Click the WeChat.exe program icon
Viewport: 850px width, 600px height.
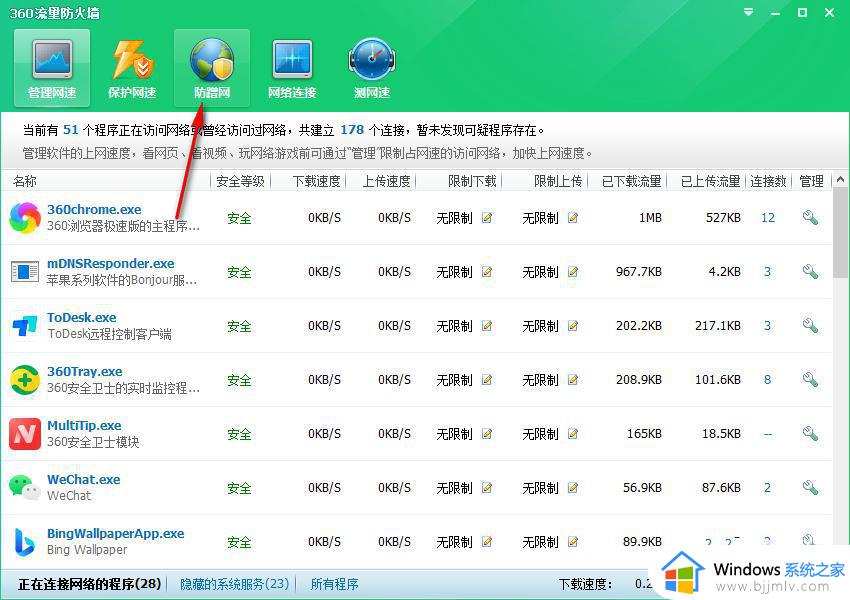point(25,487)
